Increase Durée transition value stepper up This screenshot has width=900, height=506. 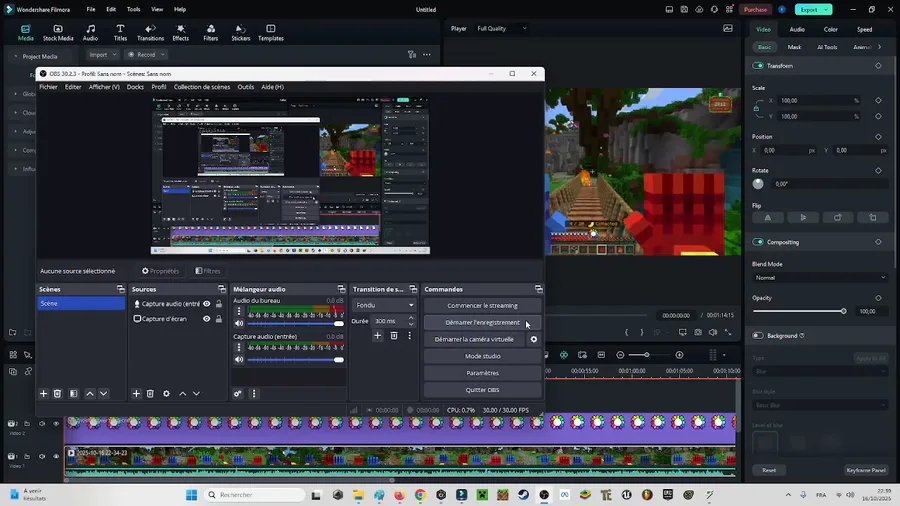point(411,318)
